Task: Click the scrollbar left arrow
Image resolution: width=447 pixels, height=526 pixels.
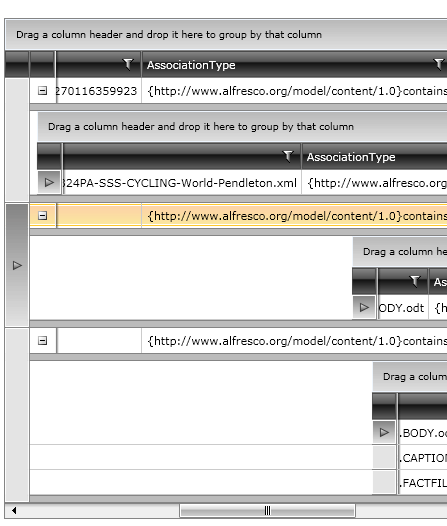Action: click(x=14, y=511)
